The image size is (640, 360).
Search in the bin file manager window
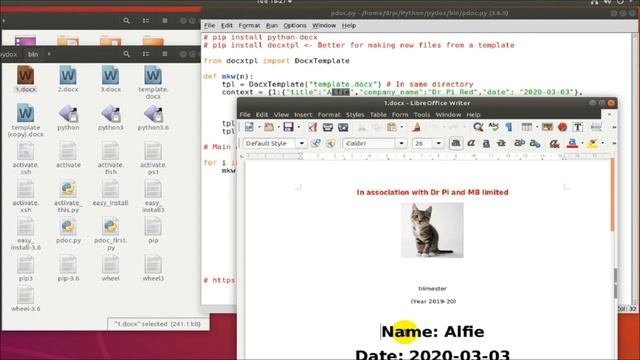(127, 54)
